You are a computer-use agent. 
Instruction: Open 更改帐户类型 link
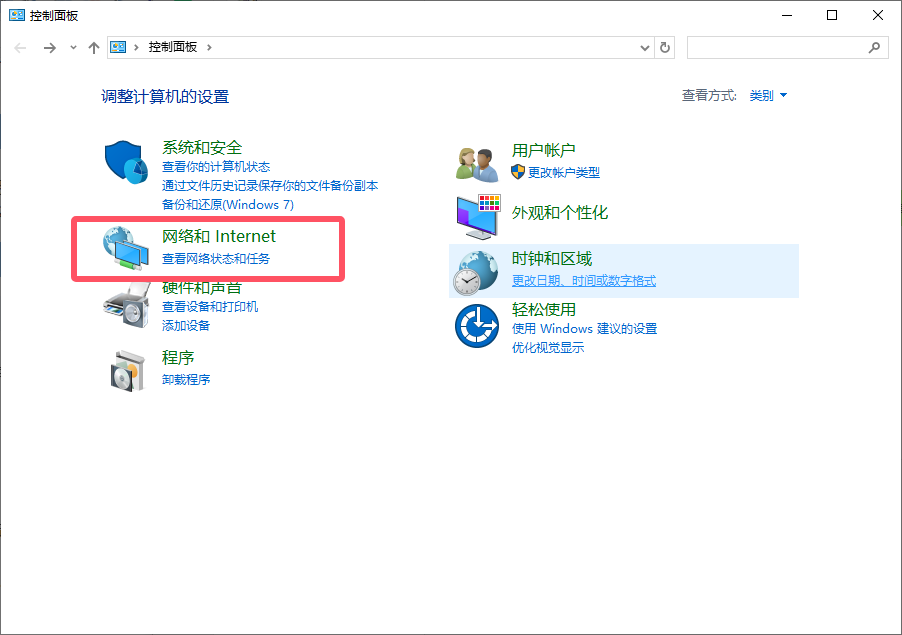(563, 172)
